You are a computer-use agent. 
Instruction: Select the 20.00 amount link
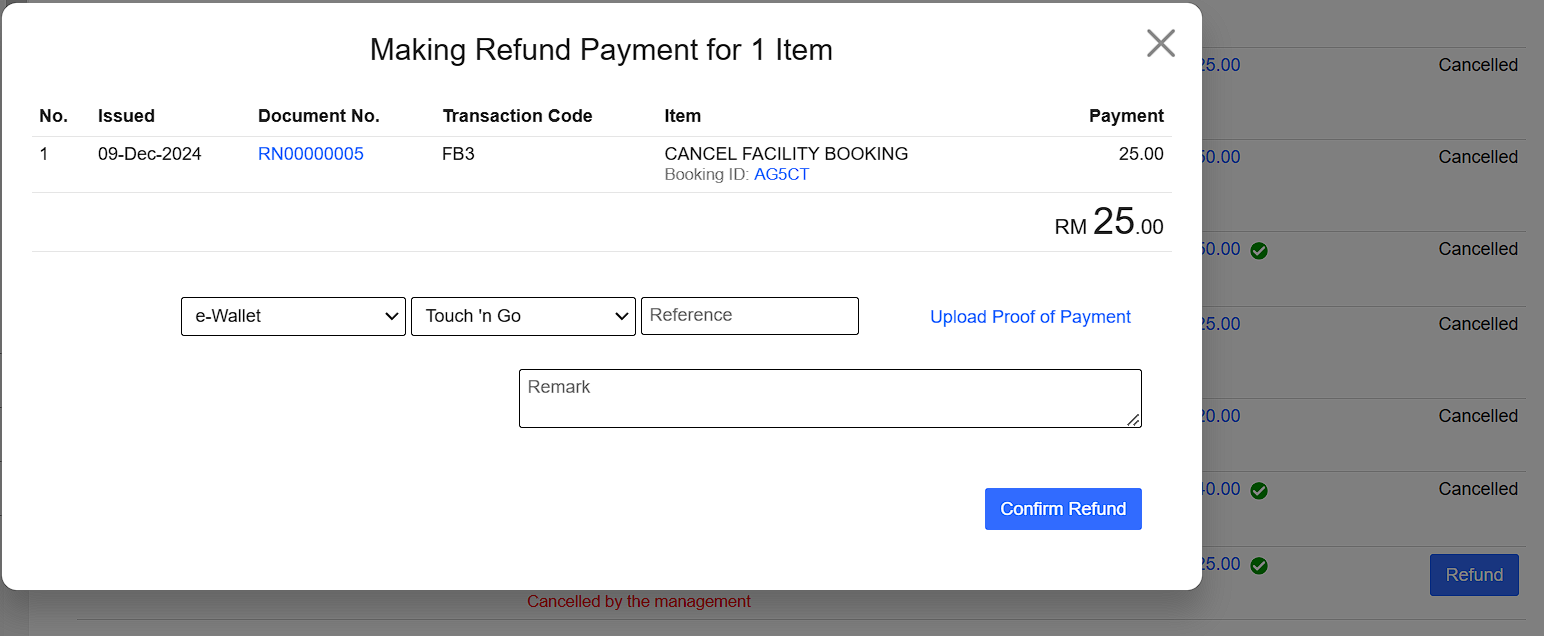coord(1220,416)
